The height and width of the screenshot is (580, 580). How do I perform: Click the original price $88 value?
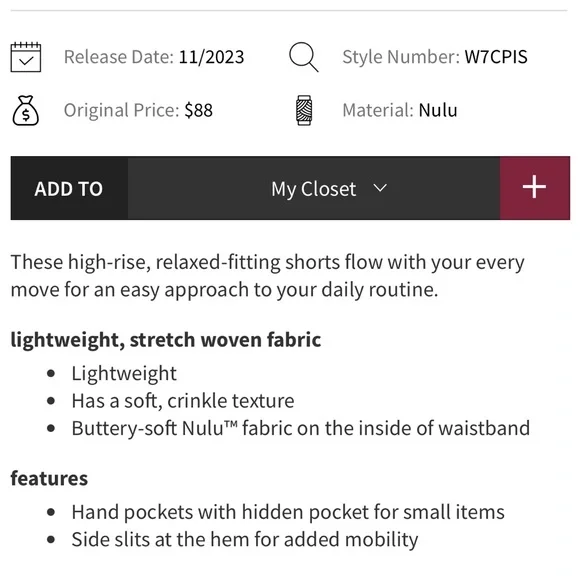coord(199,111)
